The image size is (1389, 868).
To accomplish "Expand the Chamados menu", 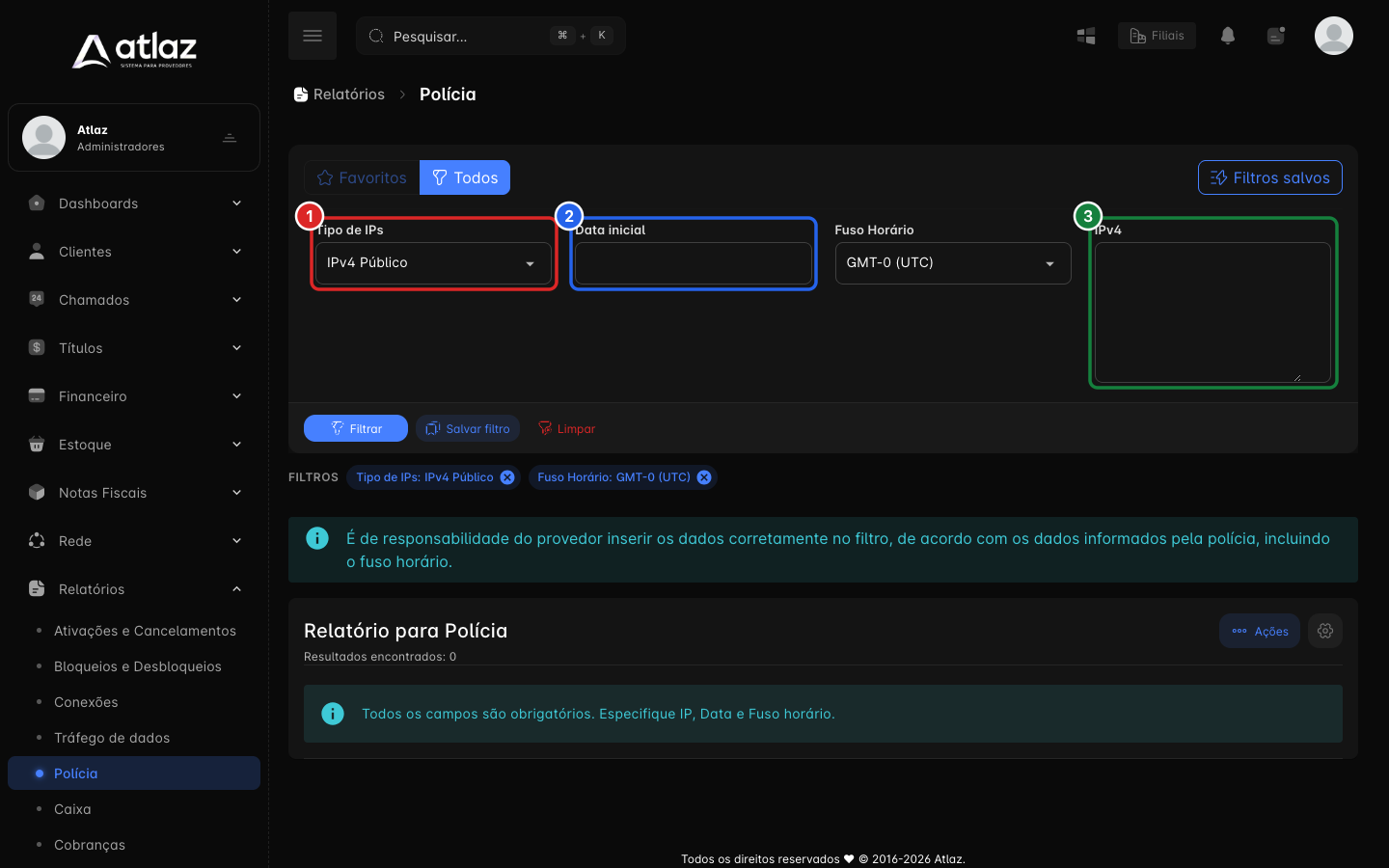I will pyautogui.click(x=134, y=300).
